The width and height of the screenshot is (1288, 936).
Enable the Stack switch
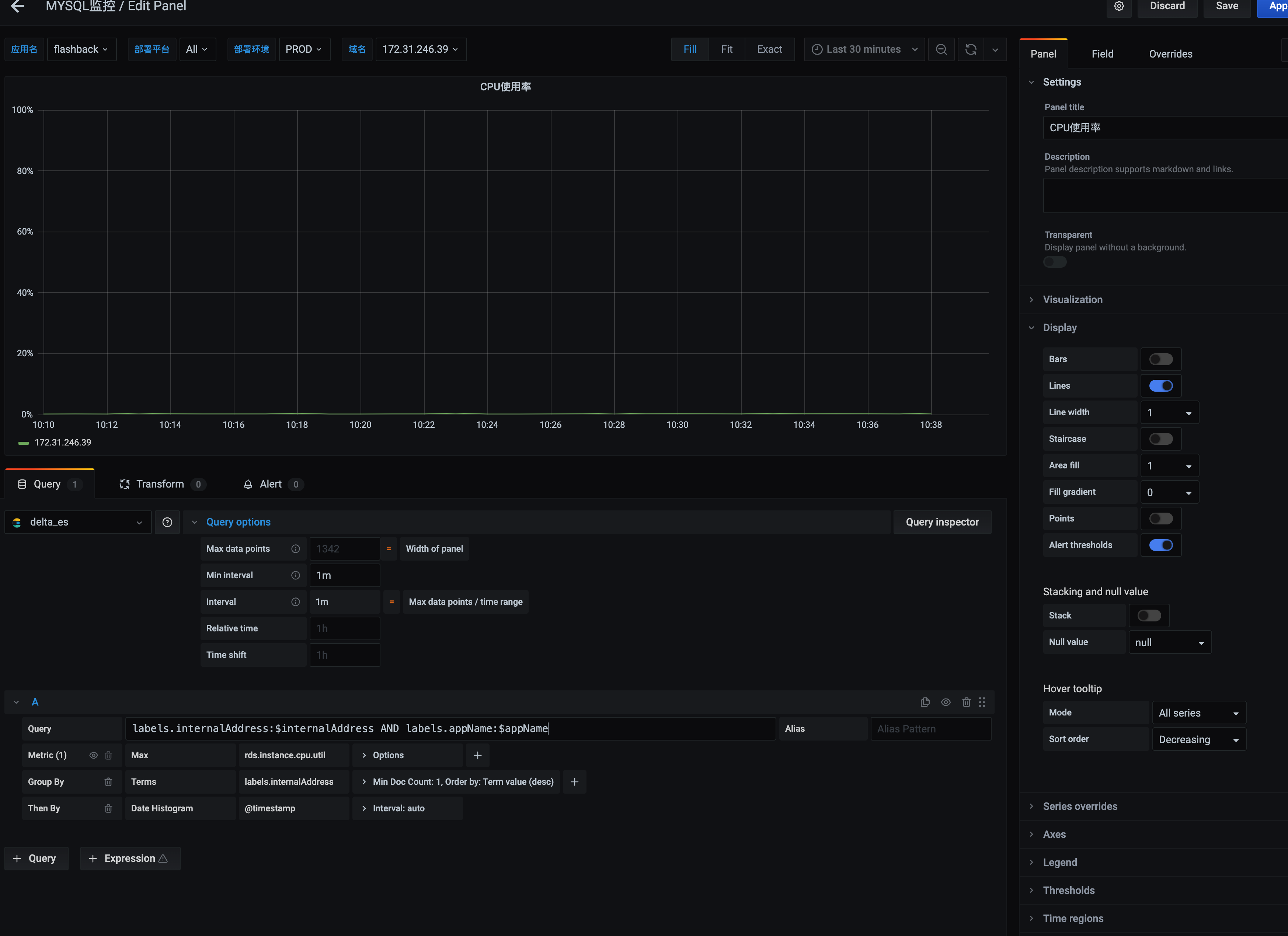pyautogui.click(x=1149, y=616)
